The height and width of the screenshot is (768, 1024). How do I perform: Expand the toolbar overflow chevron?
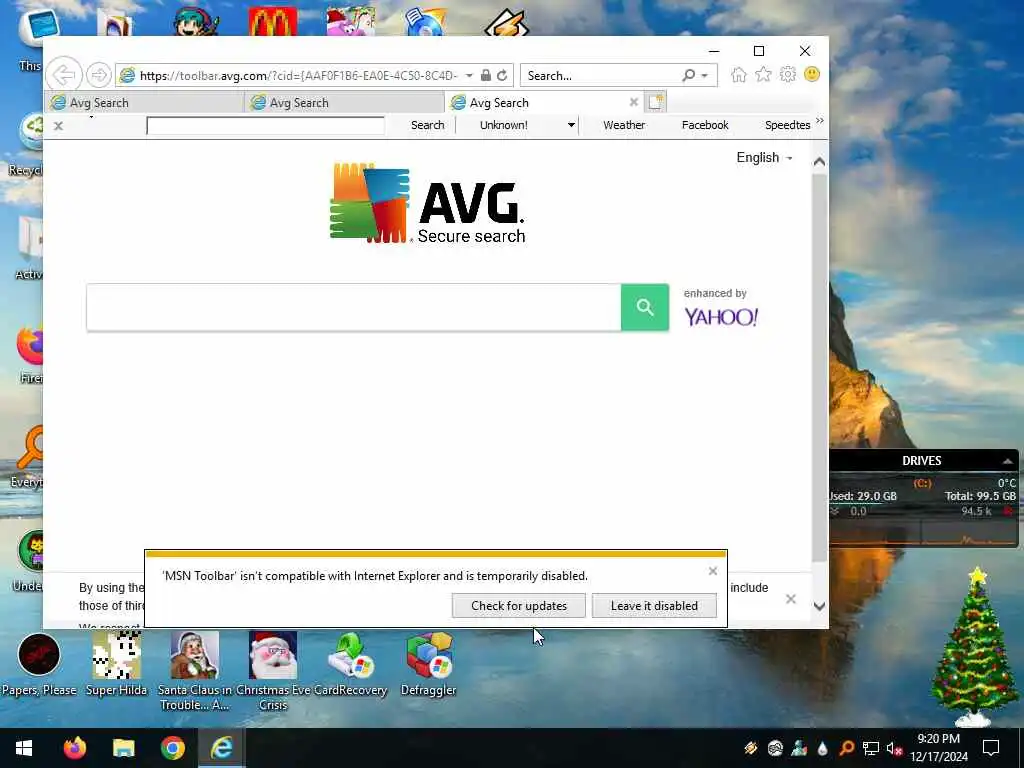820,121
